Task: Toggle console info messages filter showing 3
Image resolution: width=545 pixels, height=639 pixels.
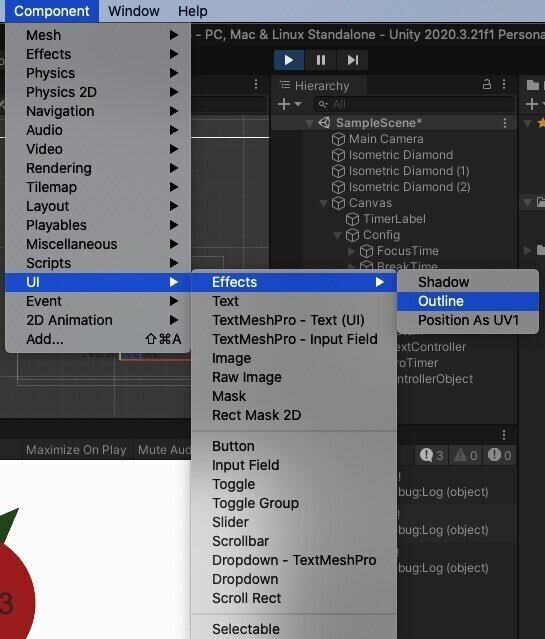Action: [431, 455]
